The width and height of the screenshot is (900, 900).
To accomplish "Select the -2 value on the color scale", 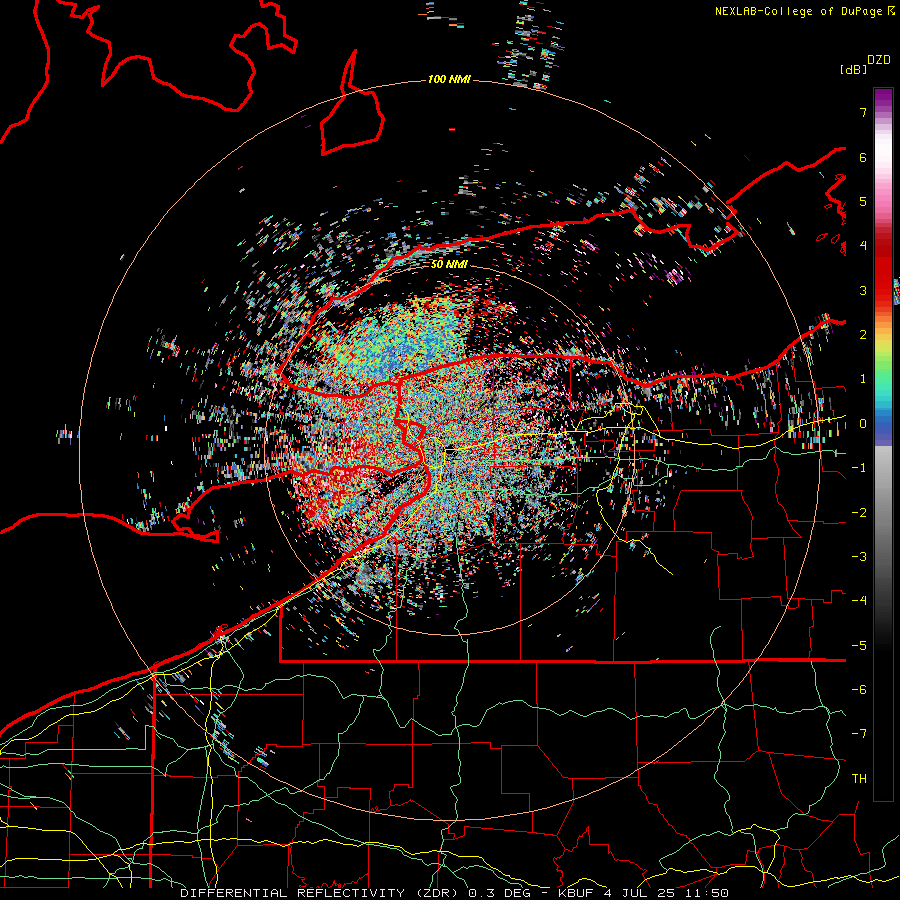I will click(x=859, y=513).
